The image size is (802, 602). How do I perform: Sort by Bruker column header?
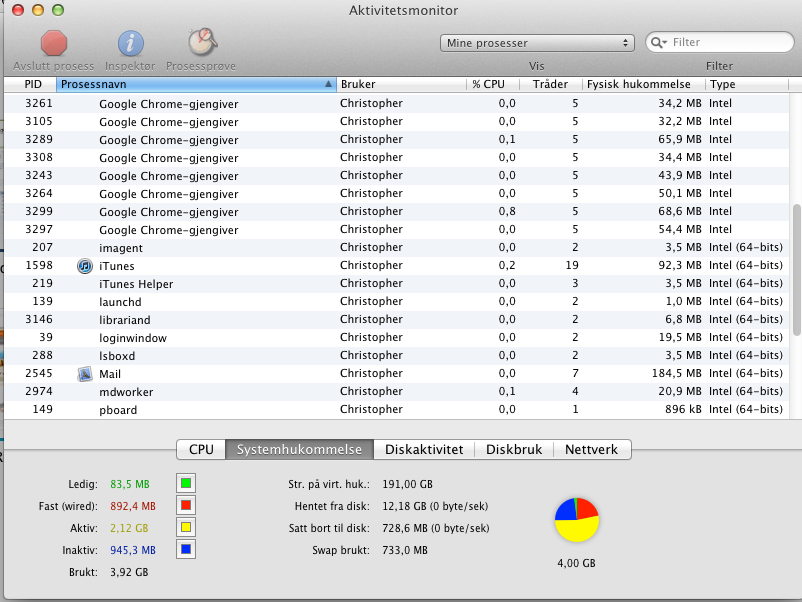pyautogui.click(x=401, y=84)
